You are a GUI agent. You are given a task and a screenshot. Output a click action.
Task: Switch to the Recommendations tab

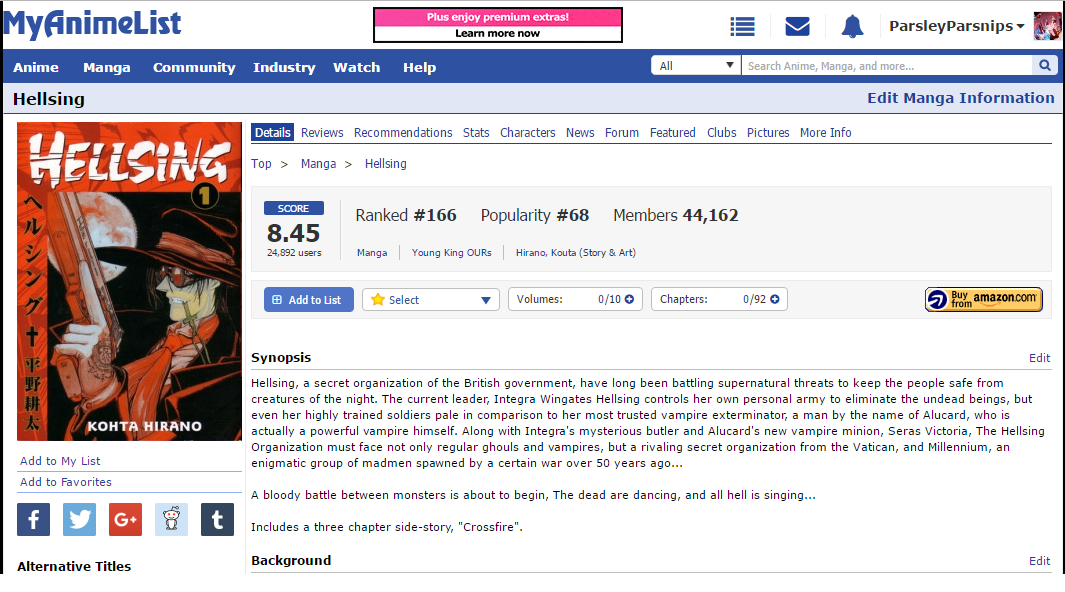[403, 132]
